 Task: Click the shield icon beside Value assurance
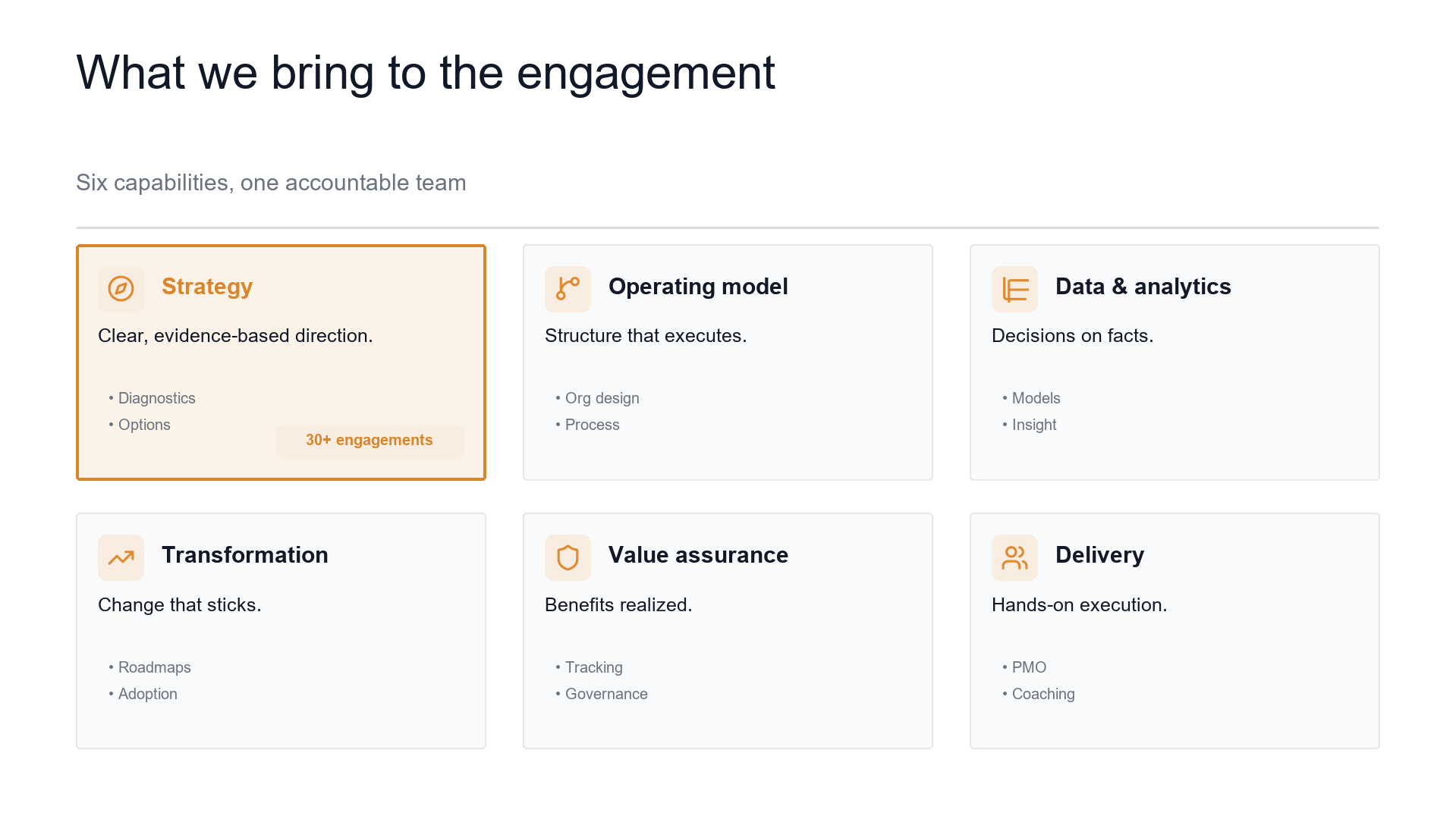click(x=568, y=558)
